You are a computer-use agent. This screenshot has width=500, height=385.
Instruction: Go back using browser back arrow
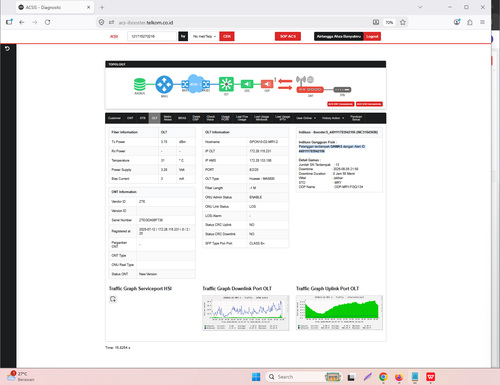(22, 22)
